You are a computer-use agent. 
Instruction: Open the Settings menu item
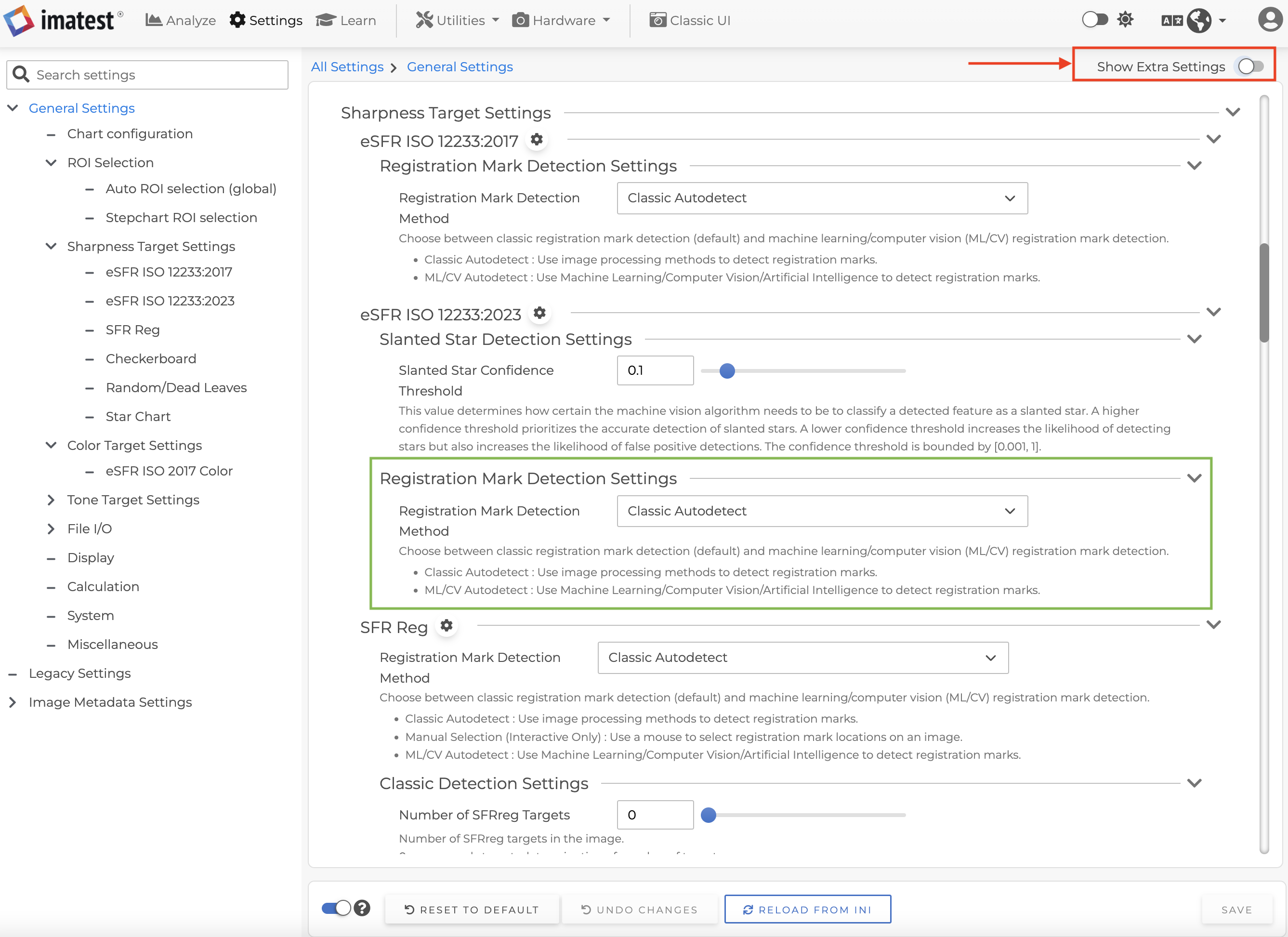point(266,20)
